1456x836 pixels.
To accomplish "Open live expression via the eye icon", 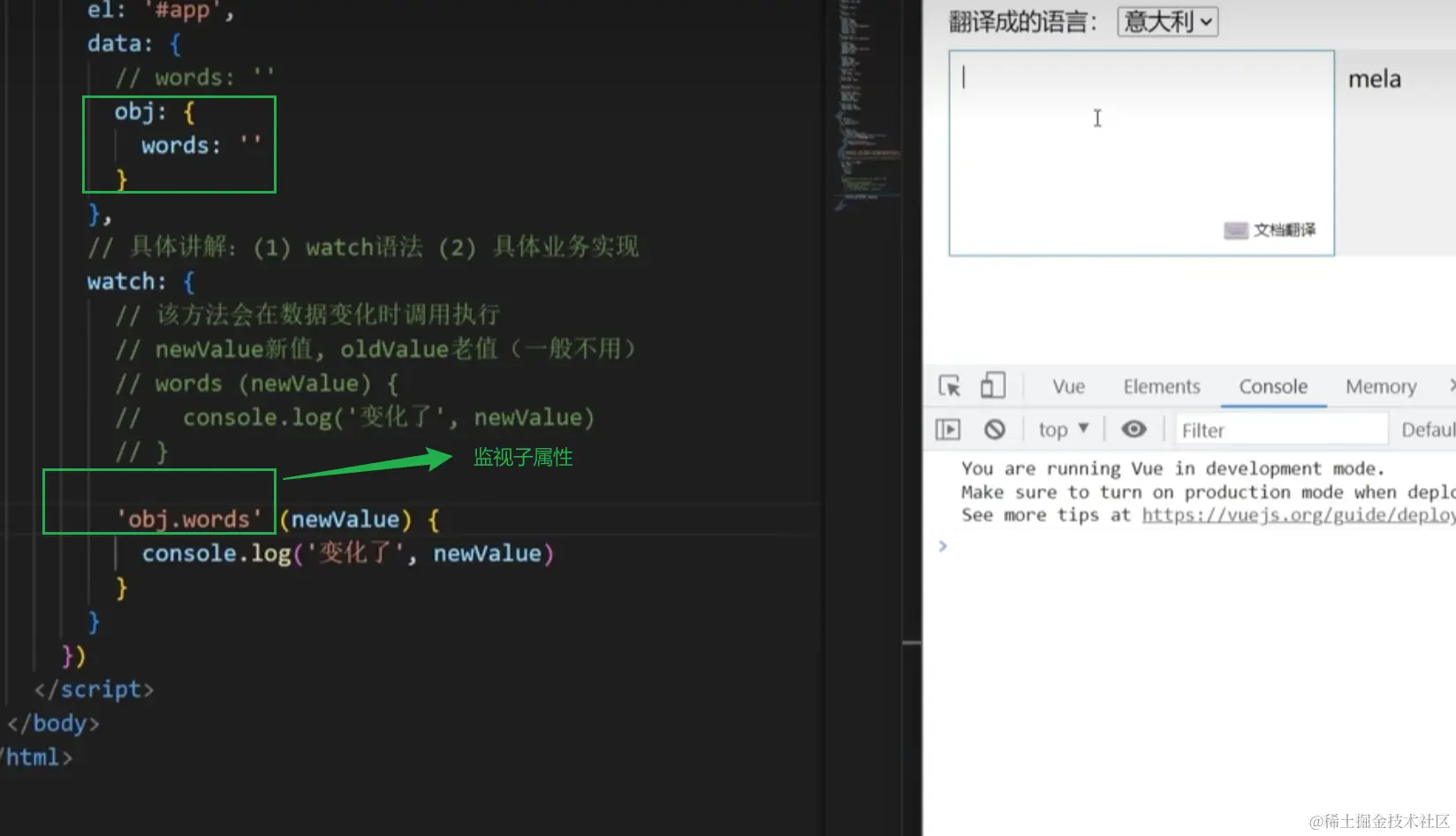I will [1134, 429].
